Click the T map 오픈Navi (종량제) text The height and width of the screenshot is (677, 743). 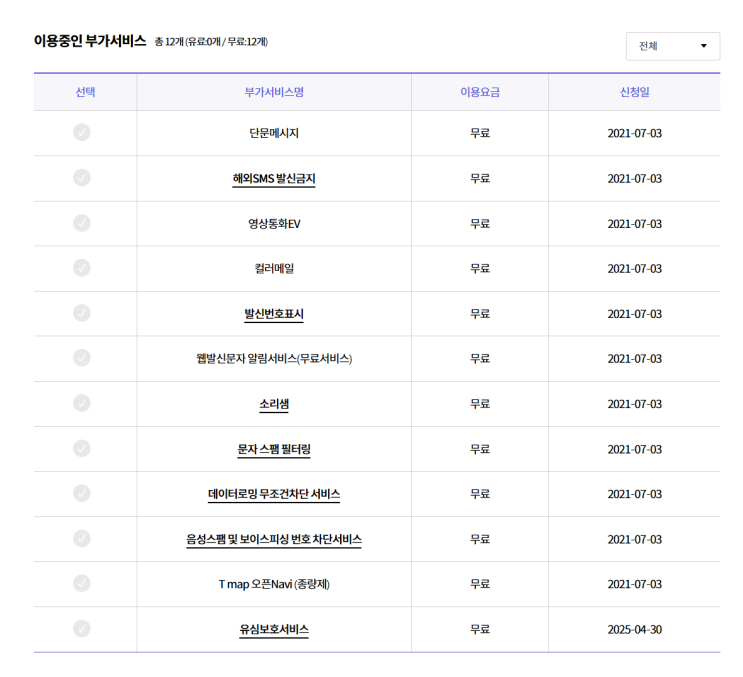pos(274,584)
